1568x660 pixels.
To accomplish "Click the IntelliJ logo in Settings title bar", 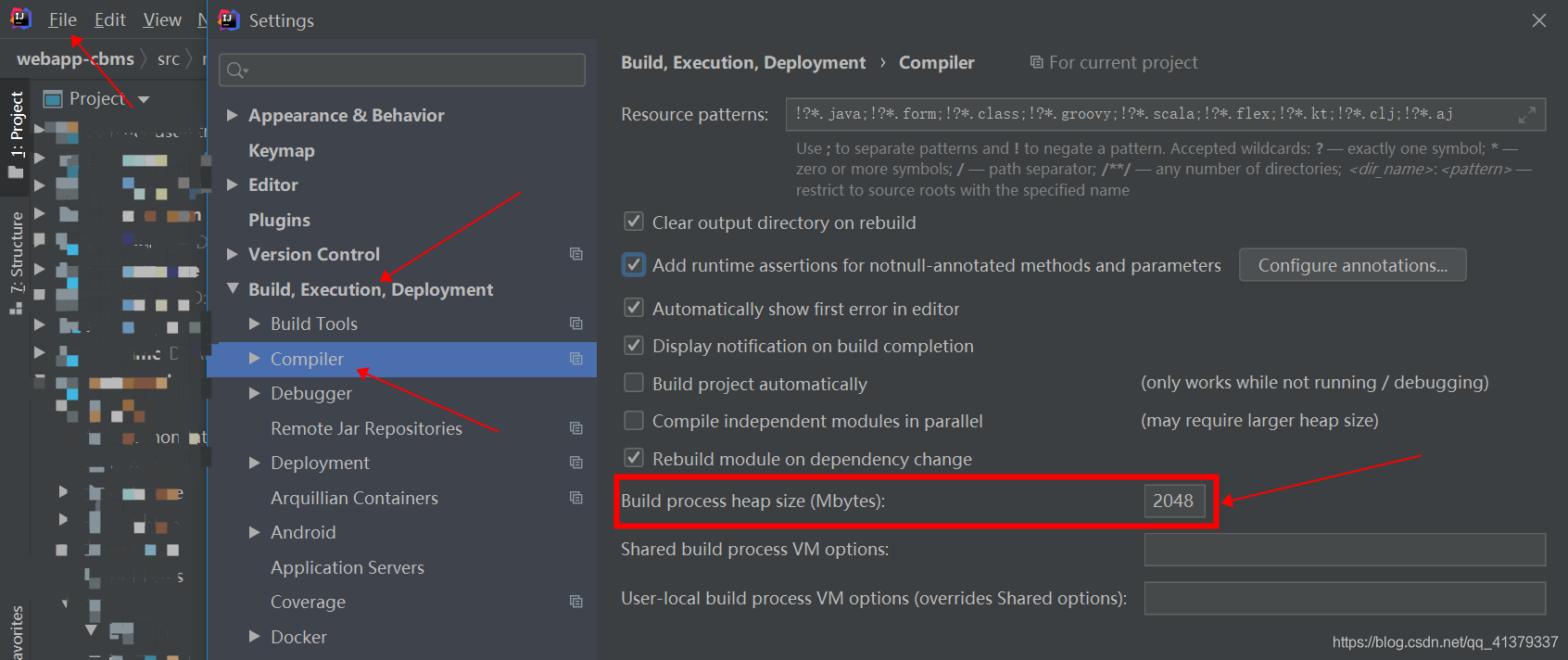I will tap(229, 19).
